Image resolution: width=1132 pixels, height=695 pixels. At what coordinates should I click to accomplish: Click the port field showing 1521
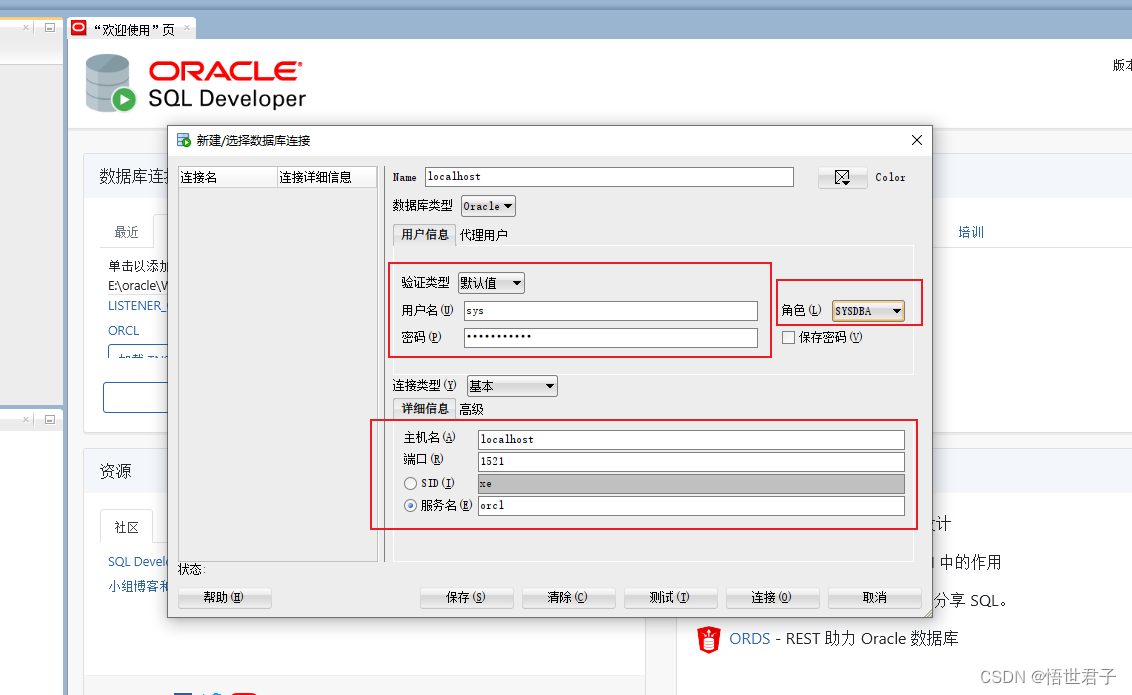point(691,461)
